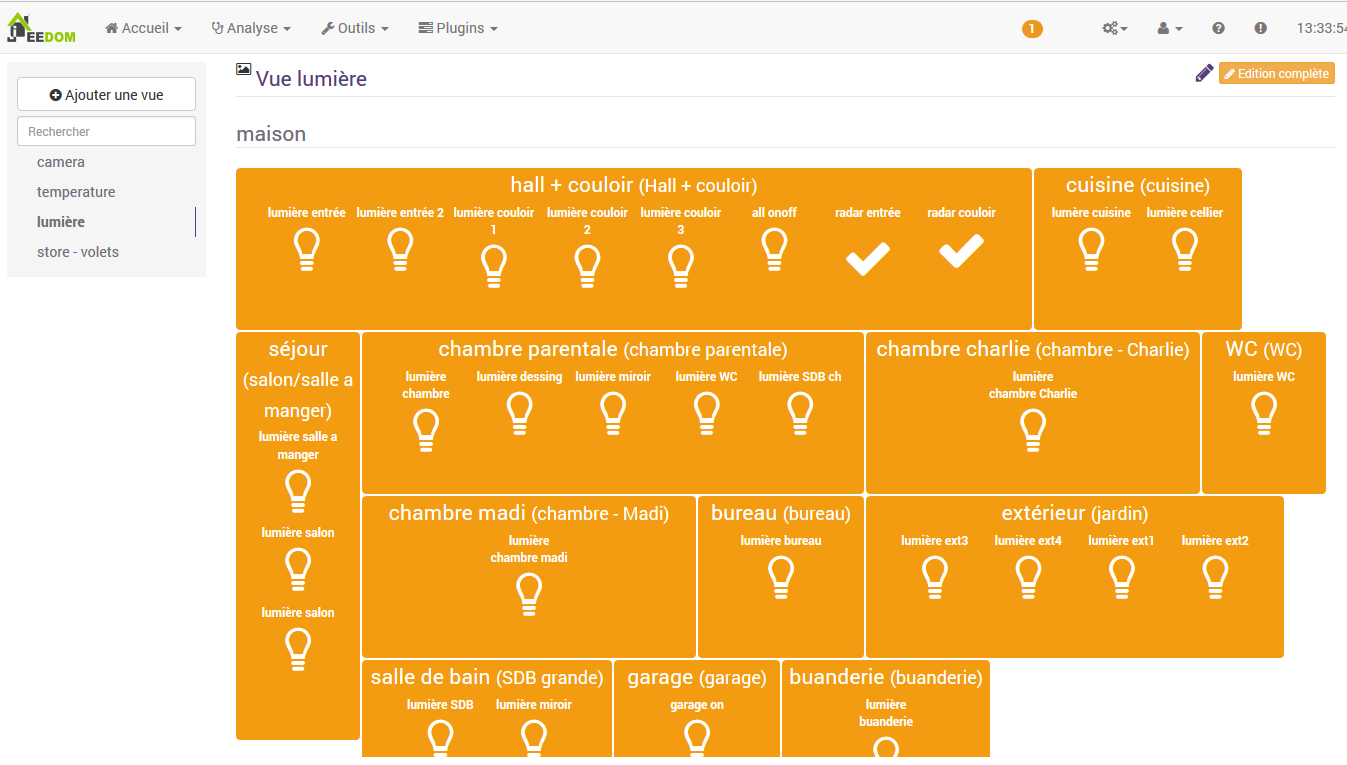Toggle lumière chambre madi bulb
This screenshot has width=1347, height=765.
coord(529,594)
